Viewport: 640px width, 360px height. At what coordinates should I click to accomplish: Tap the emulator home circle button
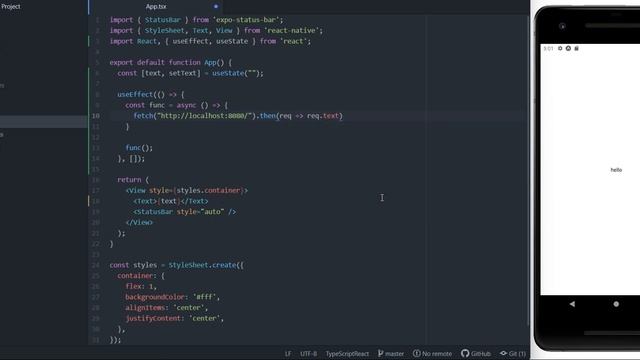(616, 304)
